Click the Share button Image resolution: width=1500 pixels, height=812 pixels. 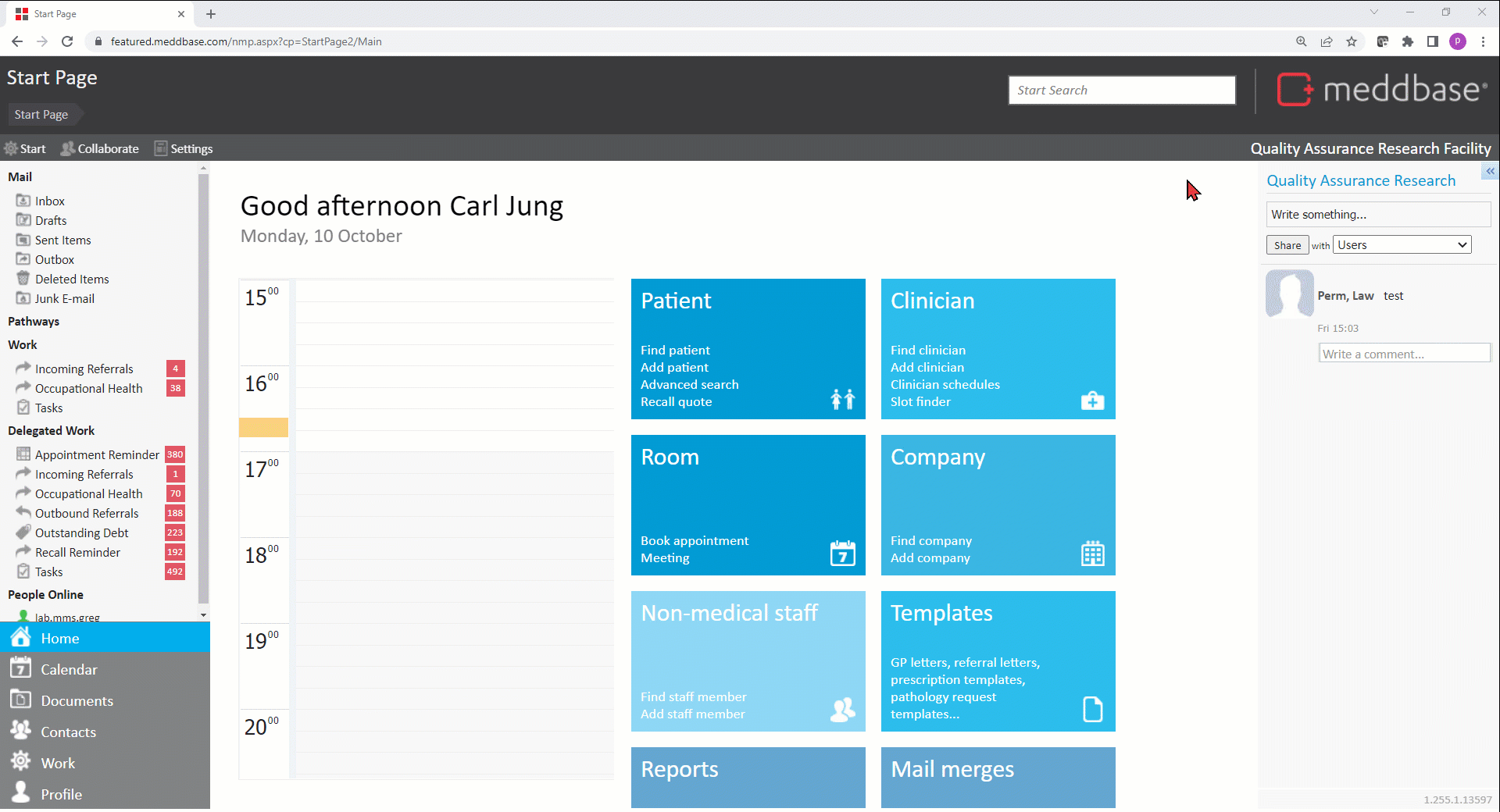point(1287,245)
